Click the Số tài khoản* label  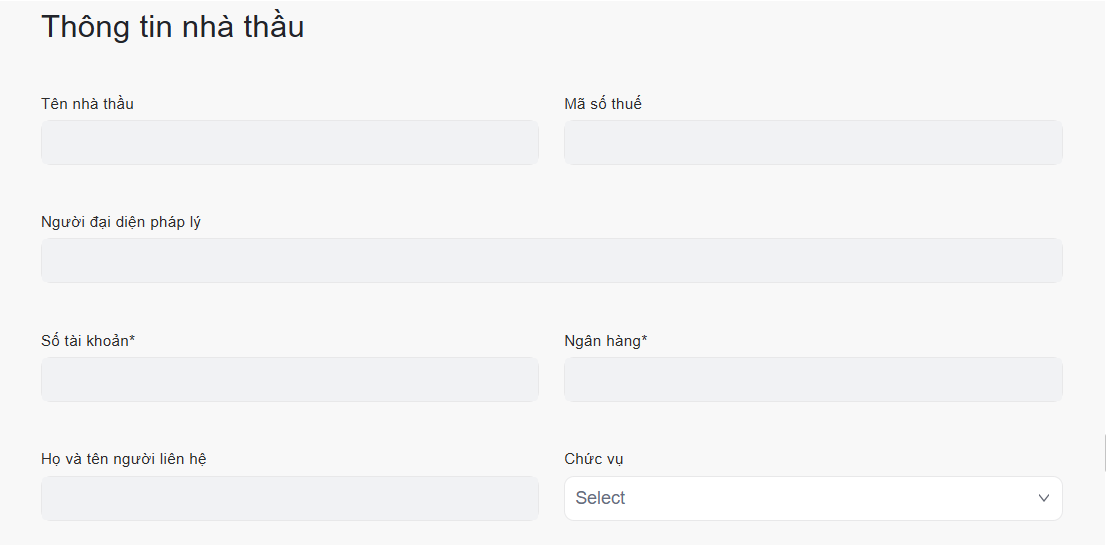click(88, 341)
